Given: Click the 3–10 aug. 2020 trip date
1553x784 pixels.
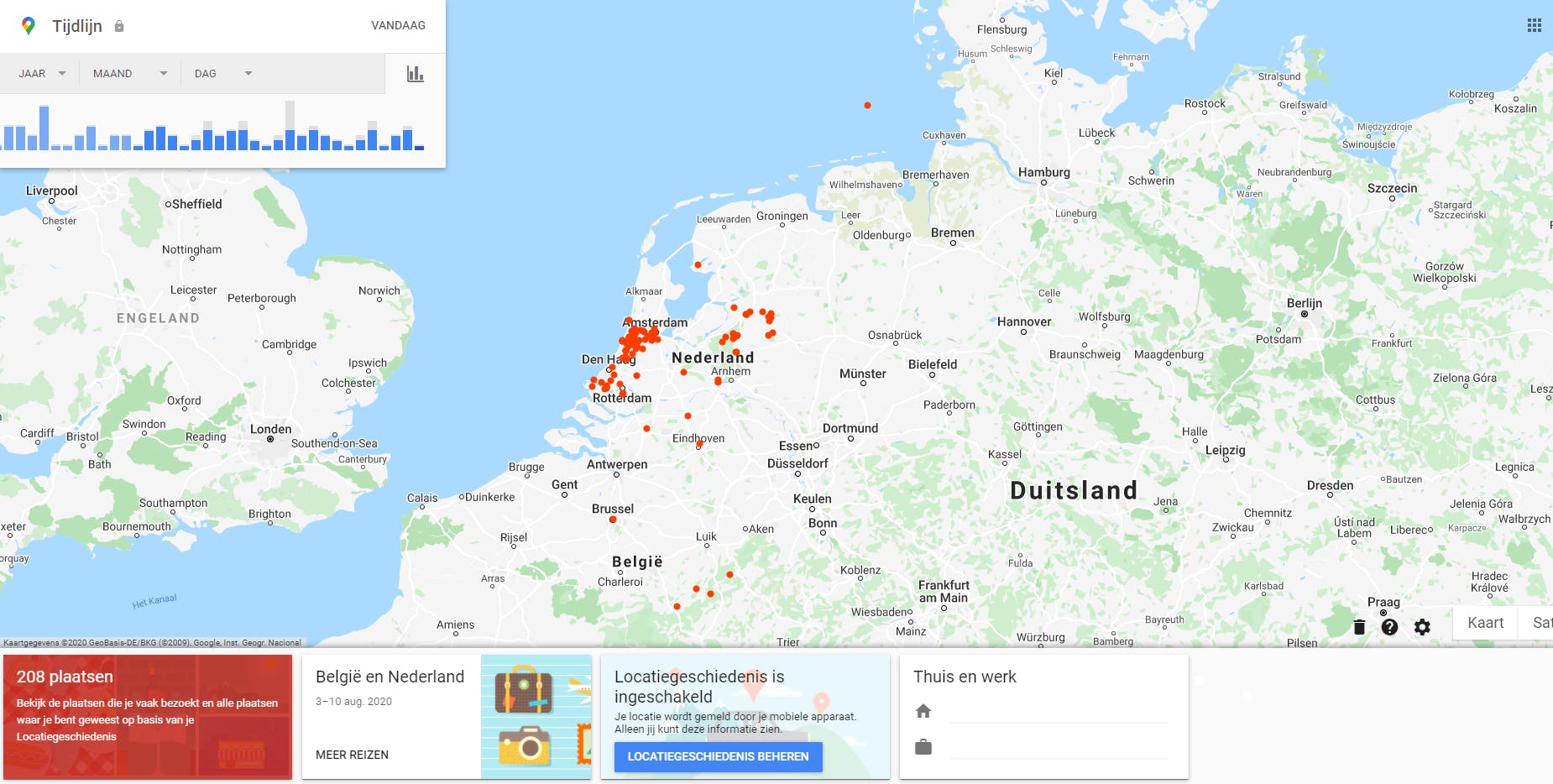Looking at the screenshot, I should (x=353, y=702).
